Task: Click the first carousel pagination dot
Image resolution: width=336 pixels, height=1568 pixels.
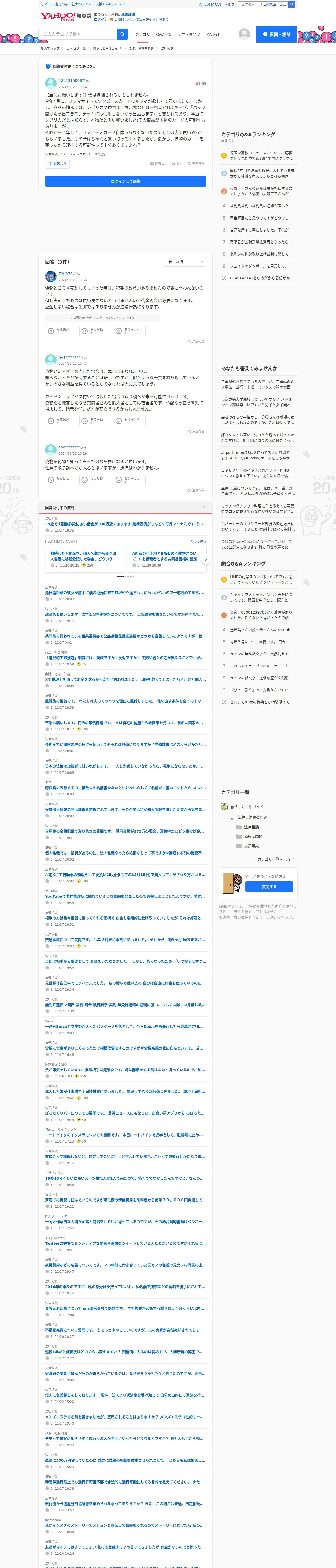Action: point(120,577)
